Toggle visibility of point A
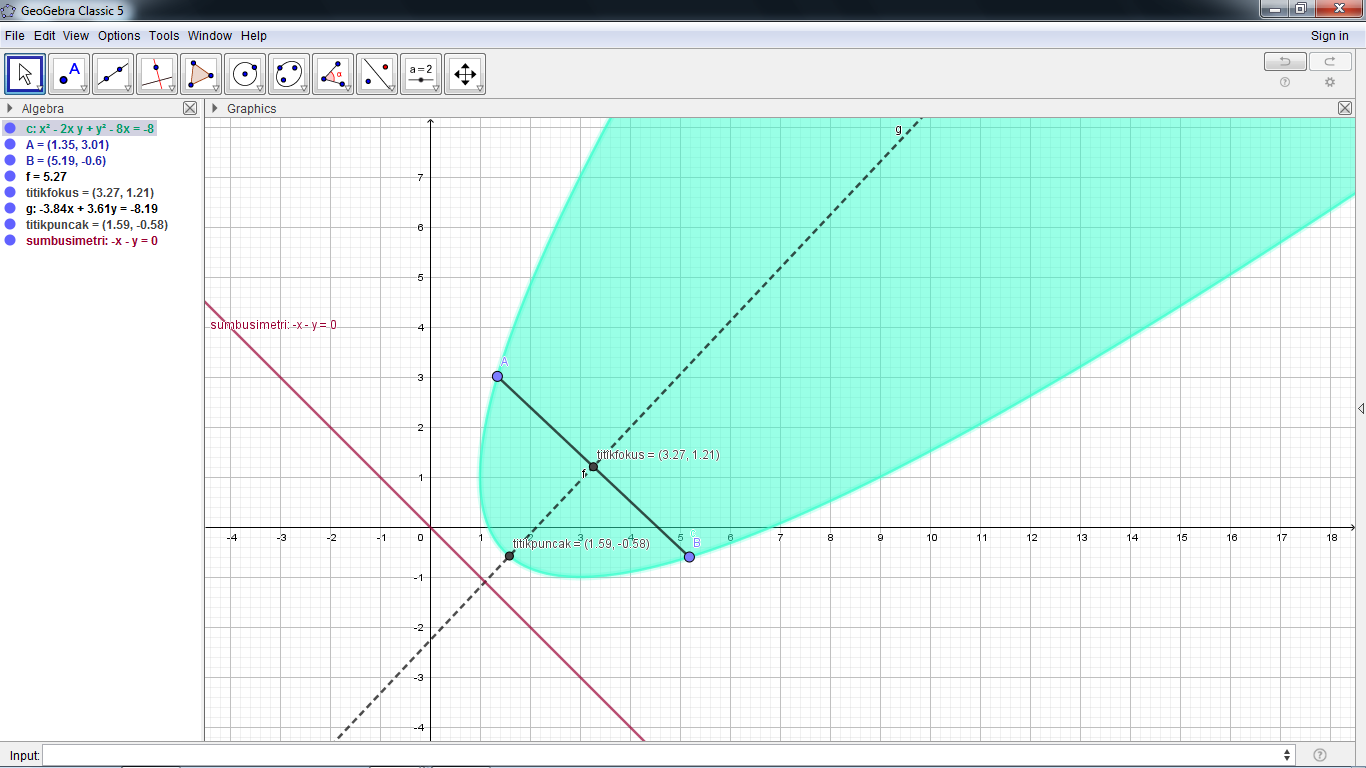Screen dimensions: 1366x768 pyautogui.click(x=12, y=144)
